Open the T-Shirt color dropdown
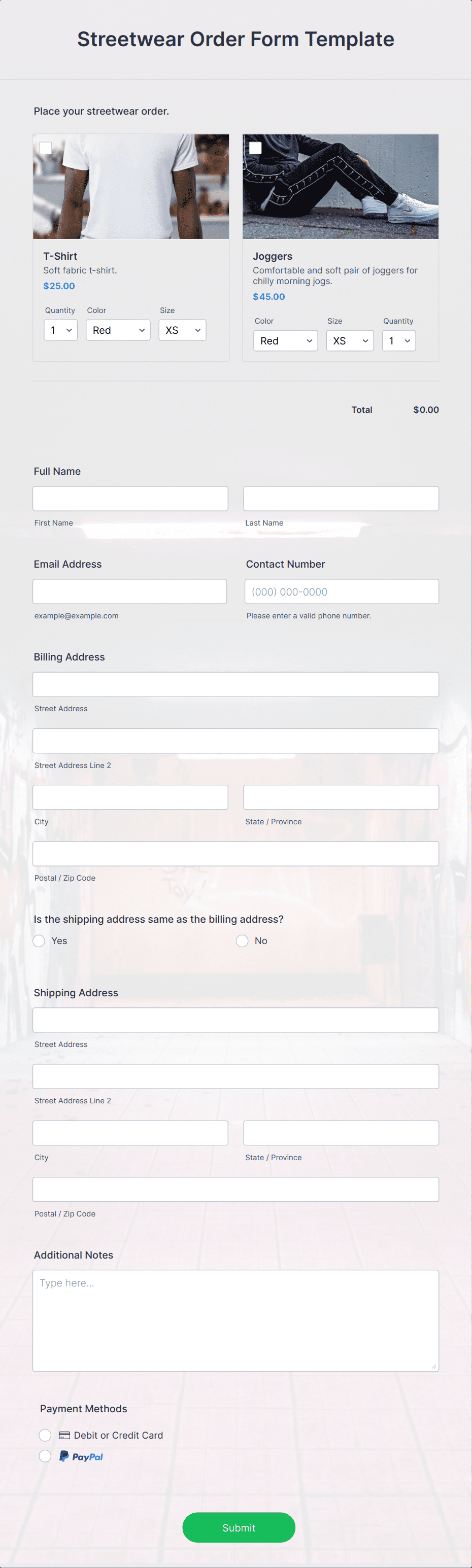Viewport: 472px width, 1568px height. [118, 329]
